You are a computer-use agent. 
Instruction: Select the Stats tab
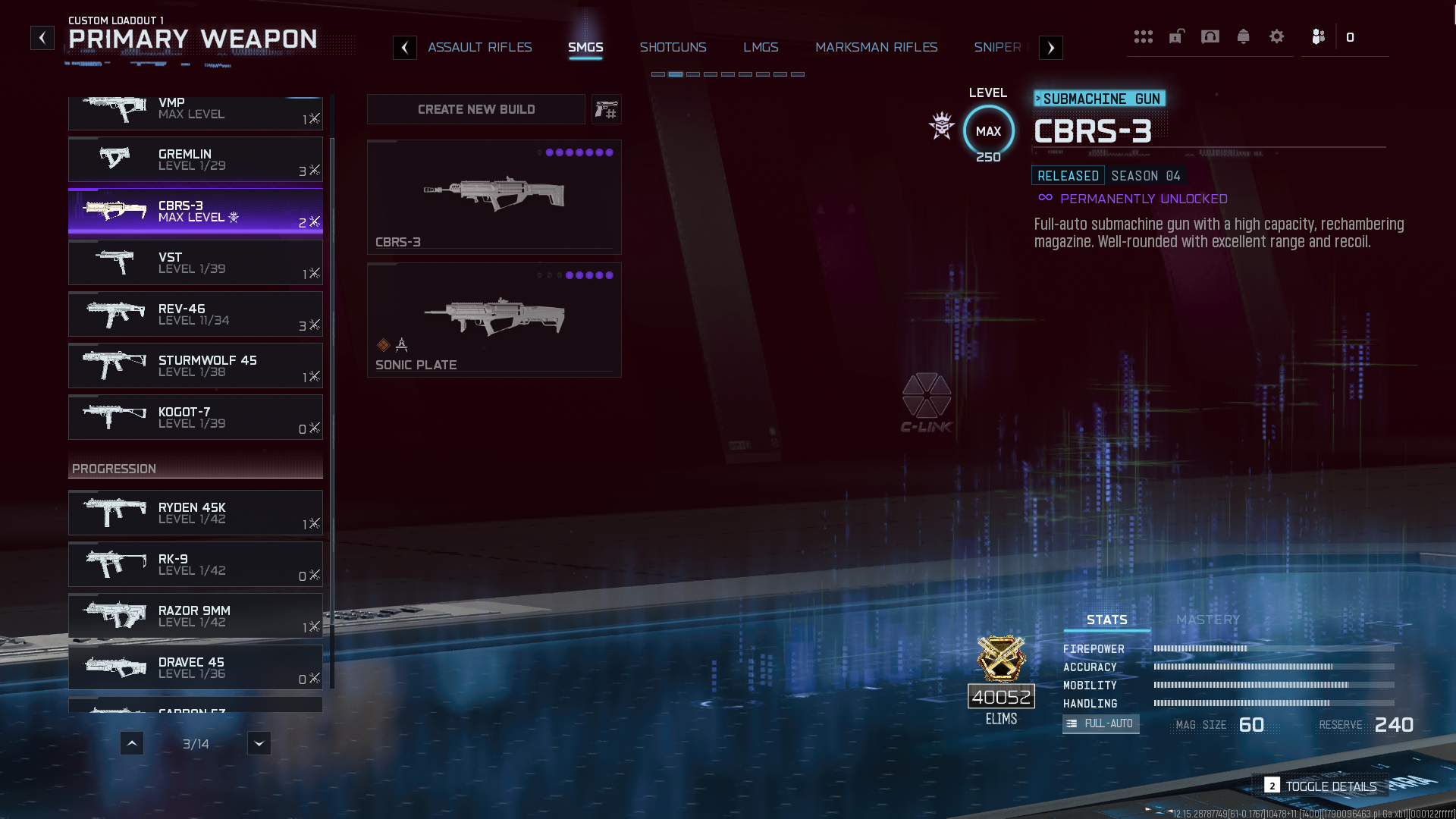[x=1107, y=620]
